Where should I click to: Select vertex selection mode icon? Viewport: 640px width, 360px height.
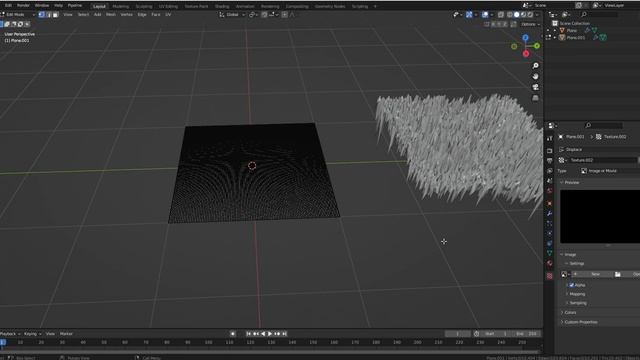pos(42,14)
